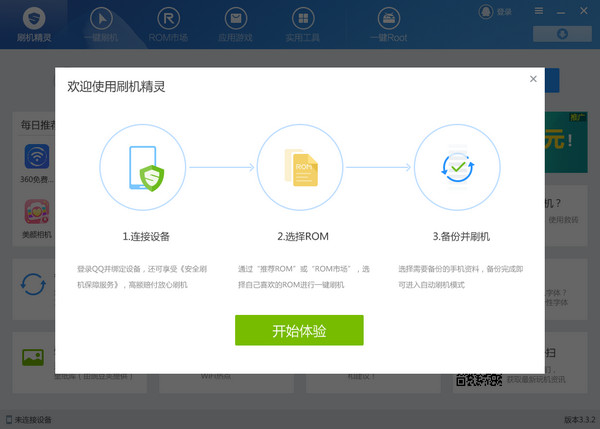
Task: Click the download button under window controls
Action: (562, 34)
